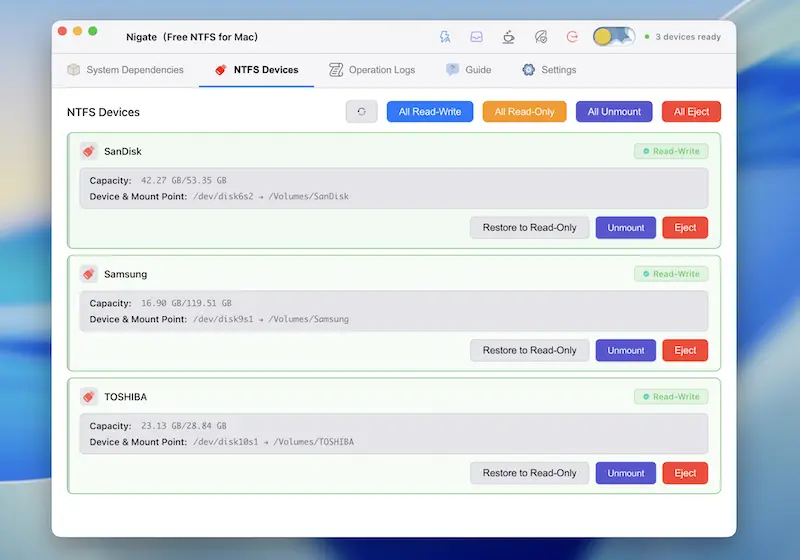Set all devices with All Read-Only
The width and height of the screenshot is (800, 560).
524,112
